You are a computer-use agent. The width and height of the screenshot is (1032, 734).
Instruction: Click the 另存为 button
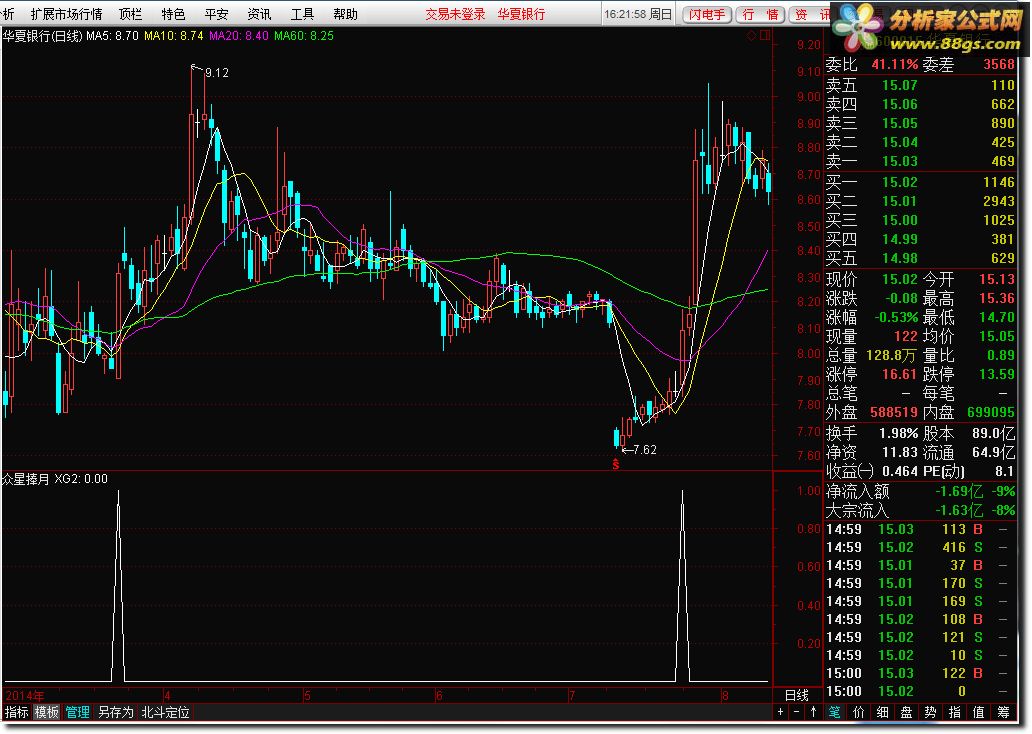tap(116, 712)
